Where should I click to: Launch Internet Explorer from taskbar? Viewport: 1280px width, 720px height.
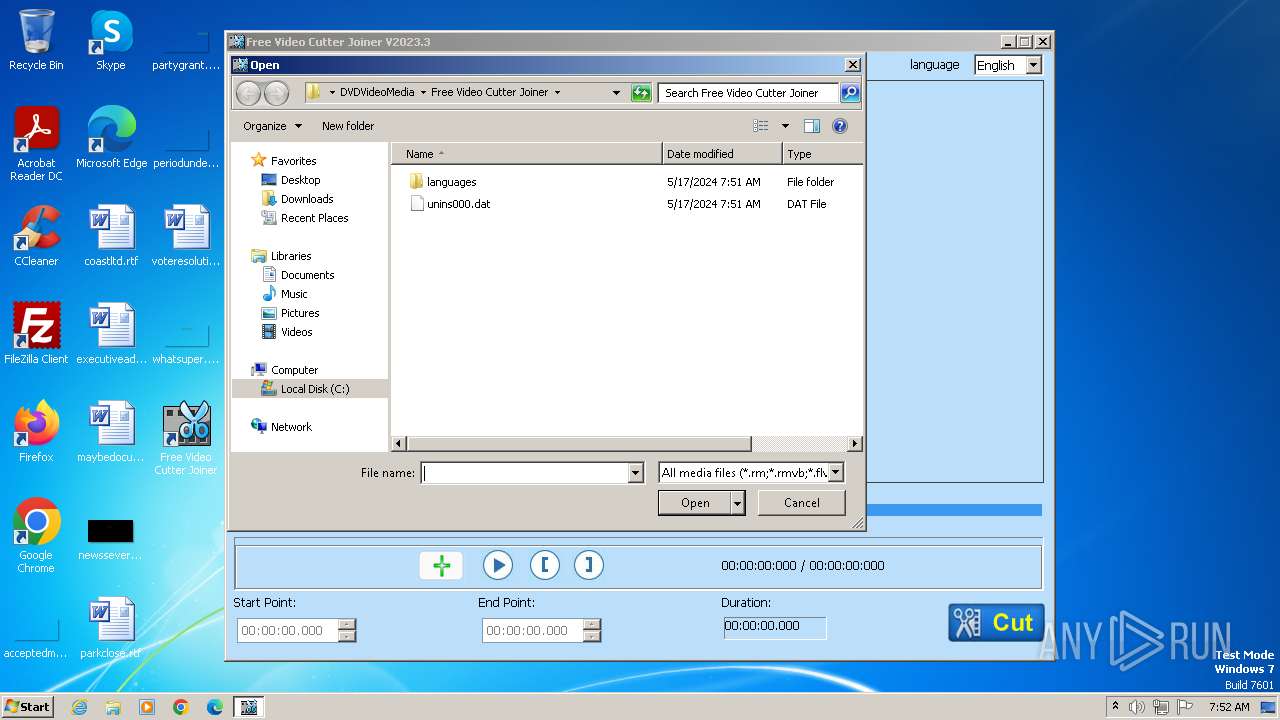[x=79, y=707]
